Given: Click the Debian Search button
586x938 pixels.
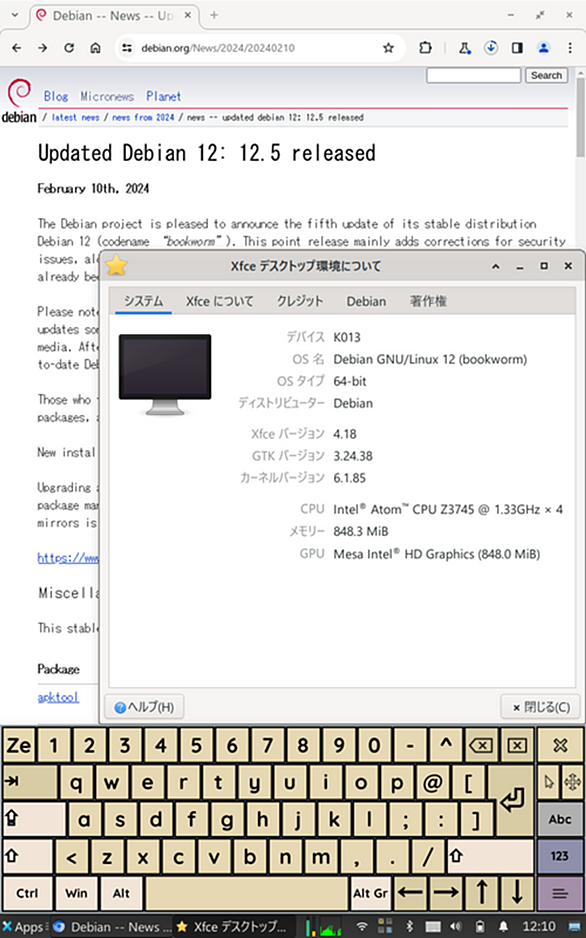Looking at the screenshot, I should pos(546,75).
